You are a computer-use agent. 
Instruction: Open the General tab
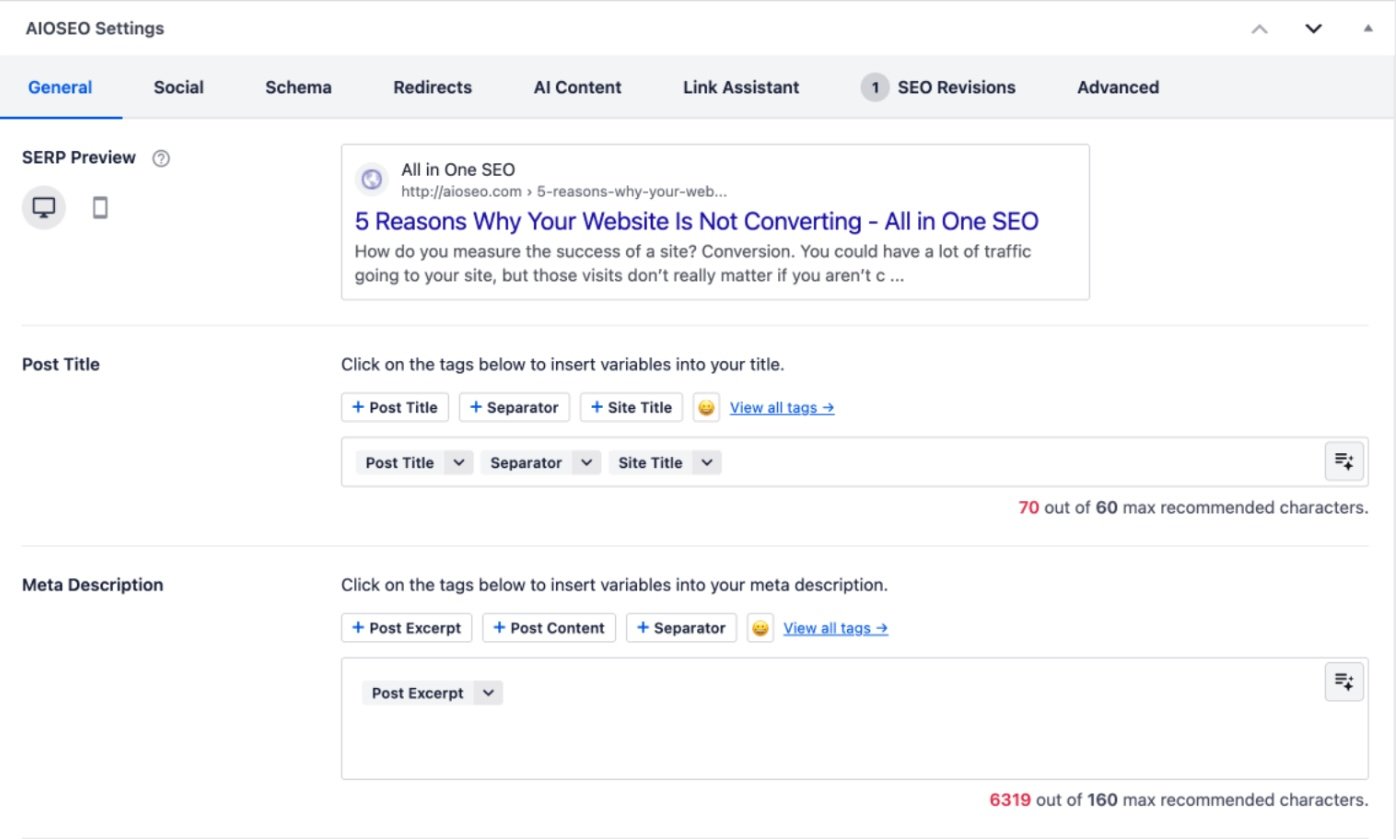60,87
